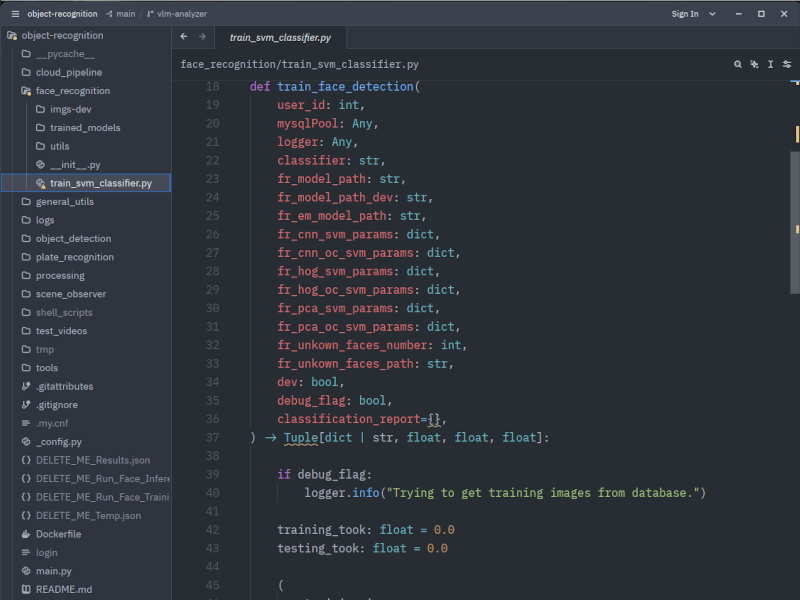Place cursor on train_face_detection function name
The image size is (800, 600).
pyautogui.click(x=345, y=86)
